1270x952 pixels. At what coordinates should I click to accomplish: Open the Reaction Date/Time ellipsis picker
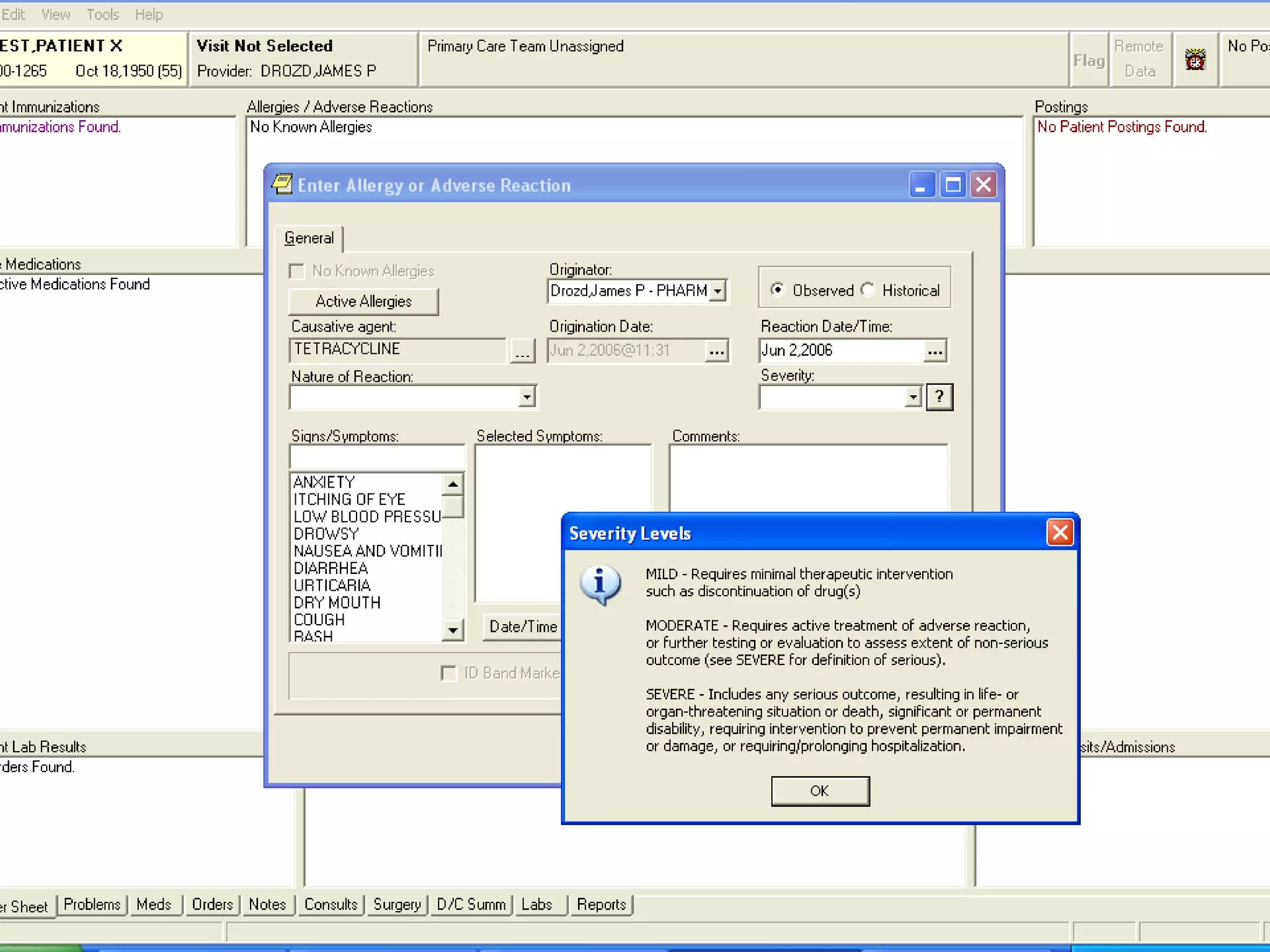click(x=935, y=351)
